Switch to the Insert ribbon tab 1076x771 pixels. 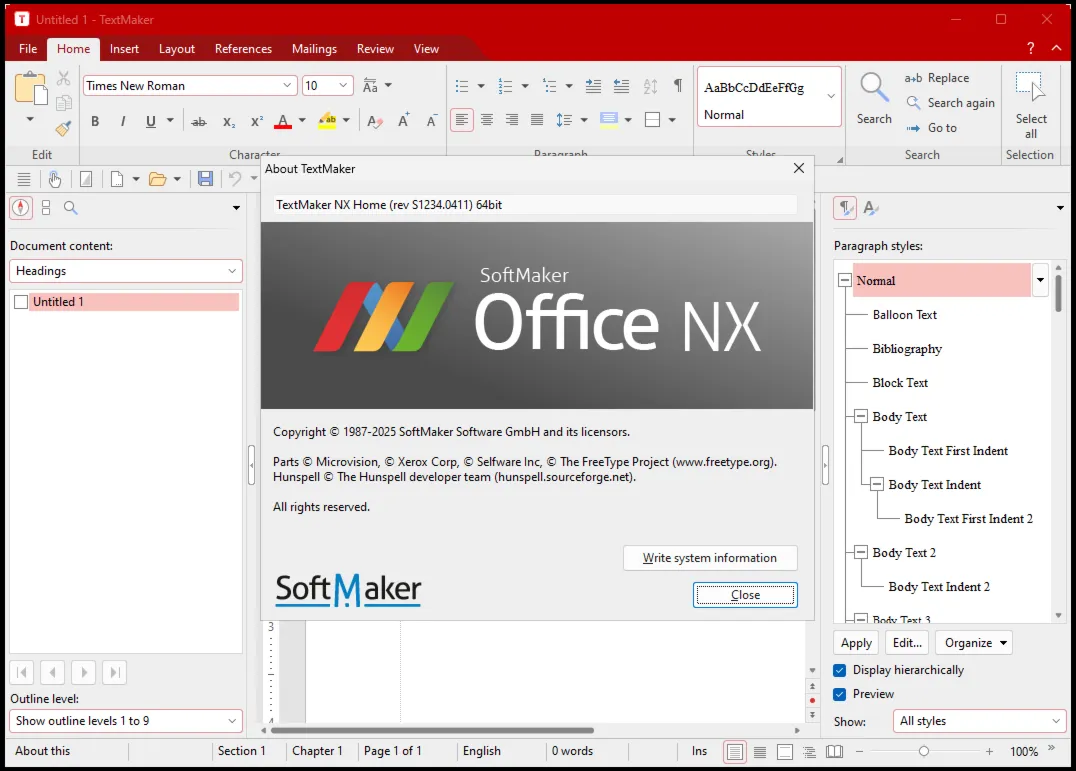(124, 49)
